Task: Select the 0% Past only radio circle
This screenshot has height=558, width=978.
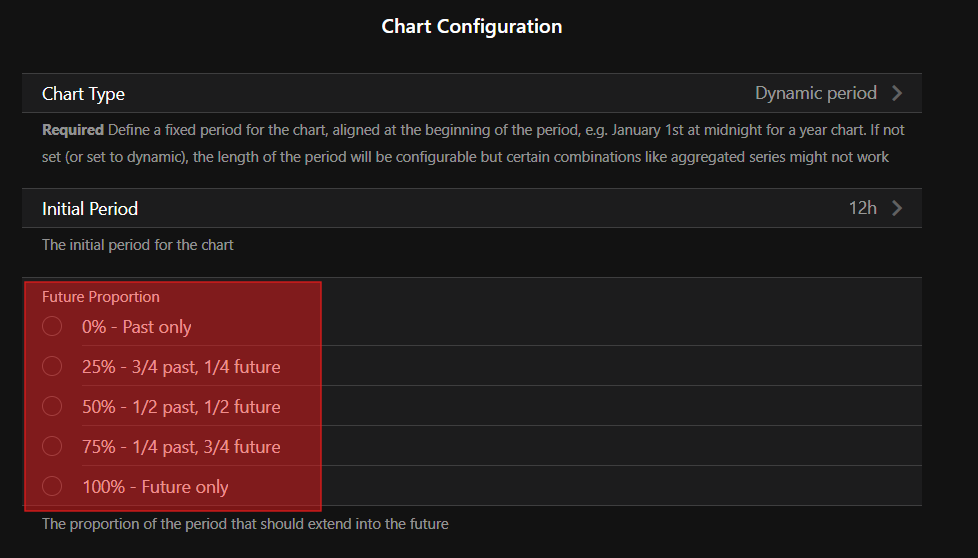Action: (x=52, y=327)
